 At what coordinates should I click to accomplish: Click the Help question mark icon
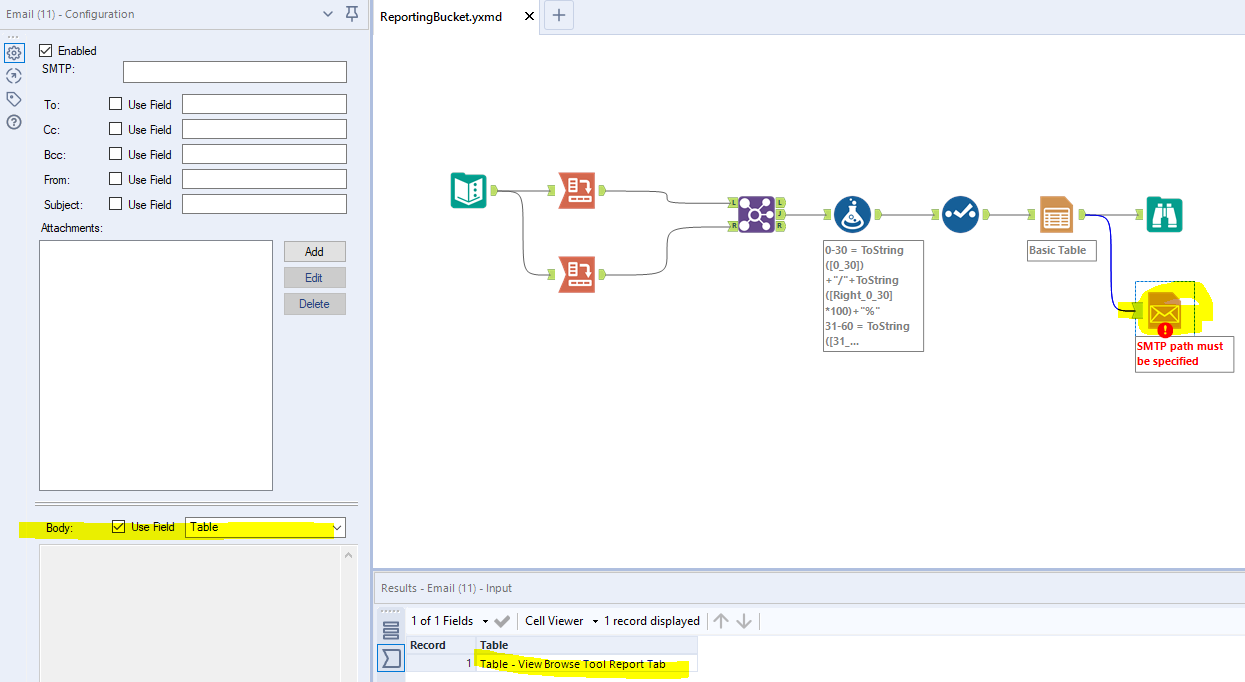point(13,123)
